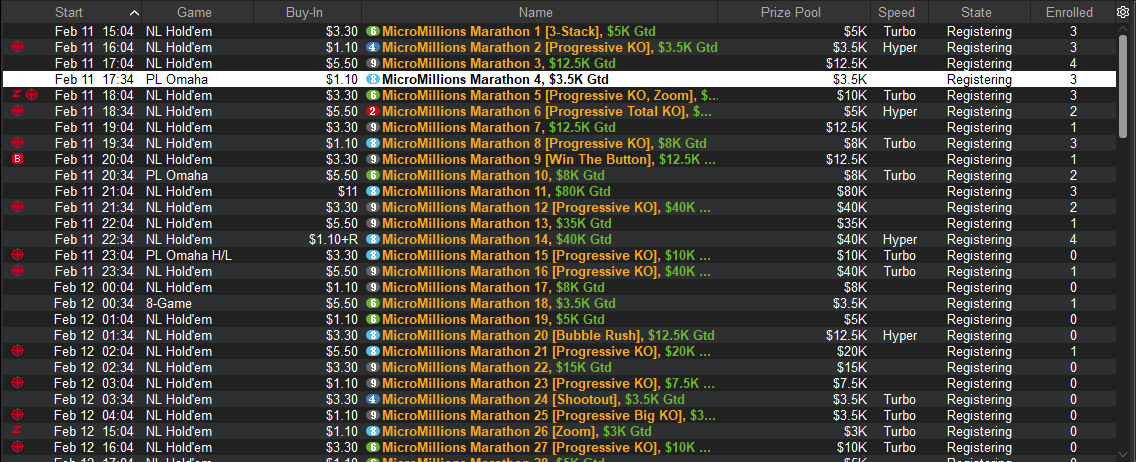Sort by the Prize Pool column header
Viewport: 1136px width, 462px height.
click(x=791, y=12)
